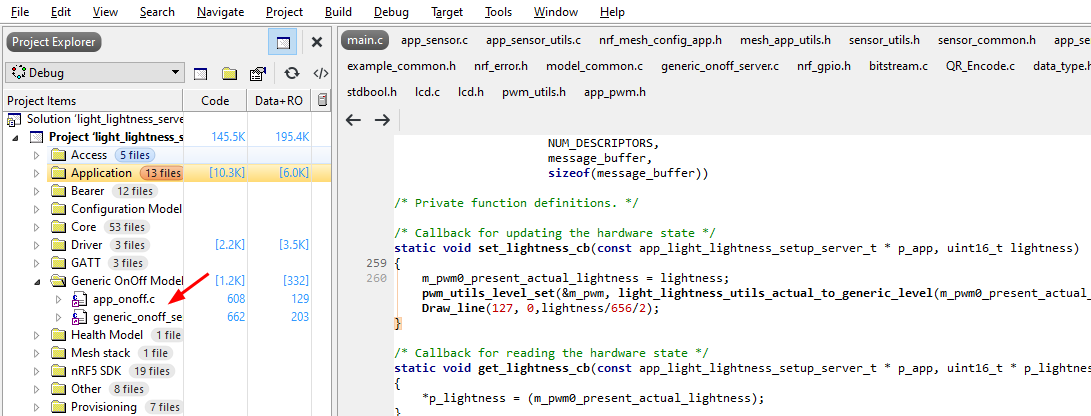Click the Bearer folder icon
This screenshot has height=416, width=1091.
point(58,191)
